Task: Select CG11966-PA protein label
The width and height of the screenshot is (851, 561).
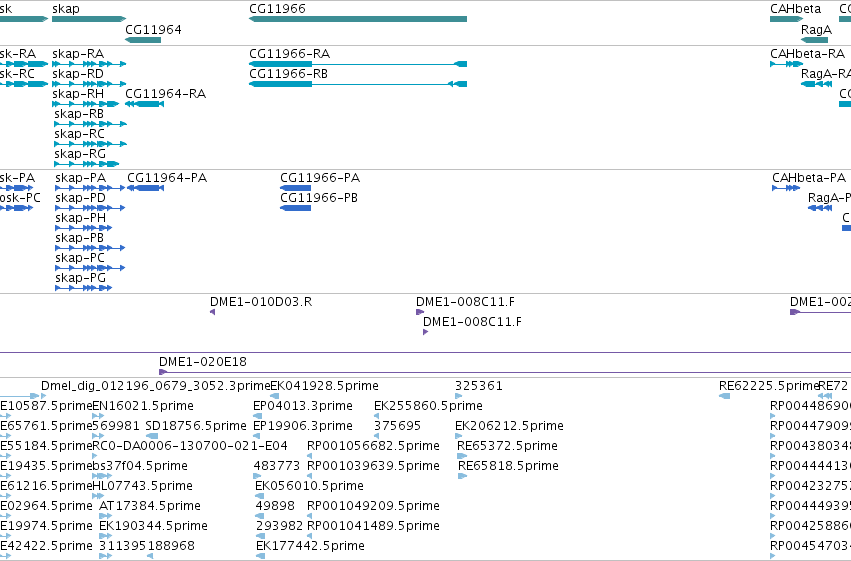Action: point(320,178)
